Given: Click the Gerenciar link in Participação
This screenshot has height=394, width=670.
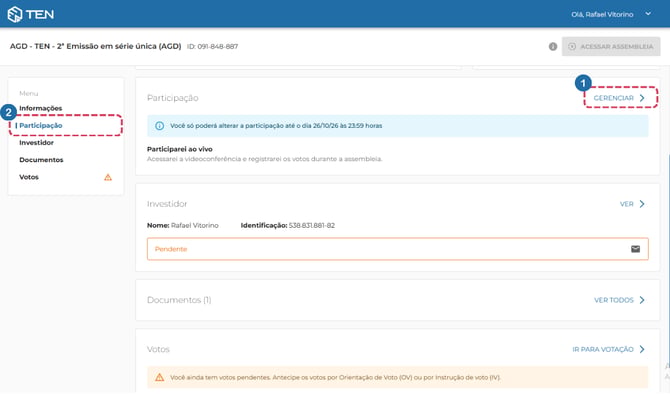Looking at the screenshot, I should [x=614, y=98].
